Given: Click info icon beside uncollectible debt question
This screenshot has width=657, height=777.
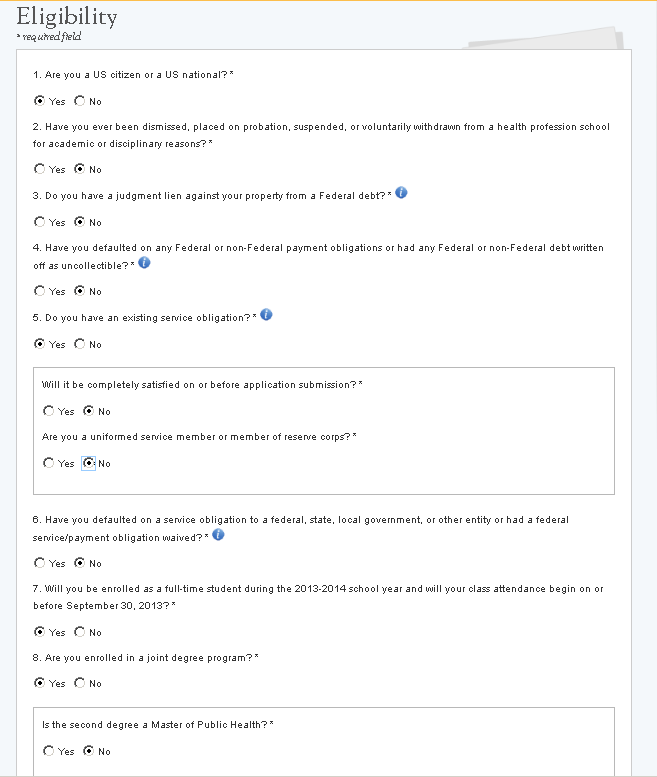Looking at the screenshot, I should [x=144, y=262].
